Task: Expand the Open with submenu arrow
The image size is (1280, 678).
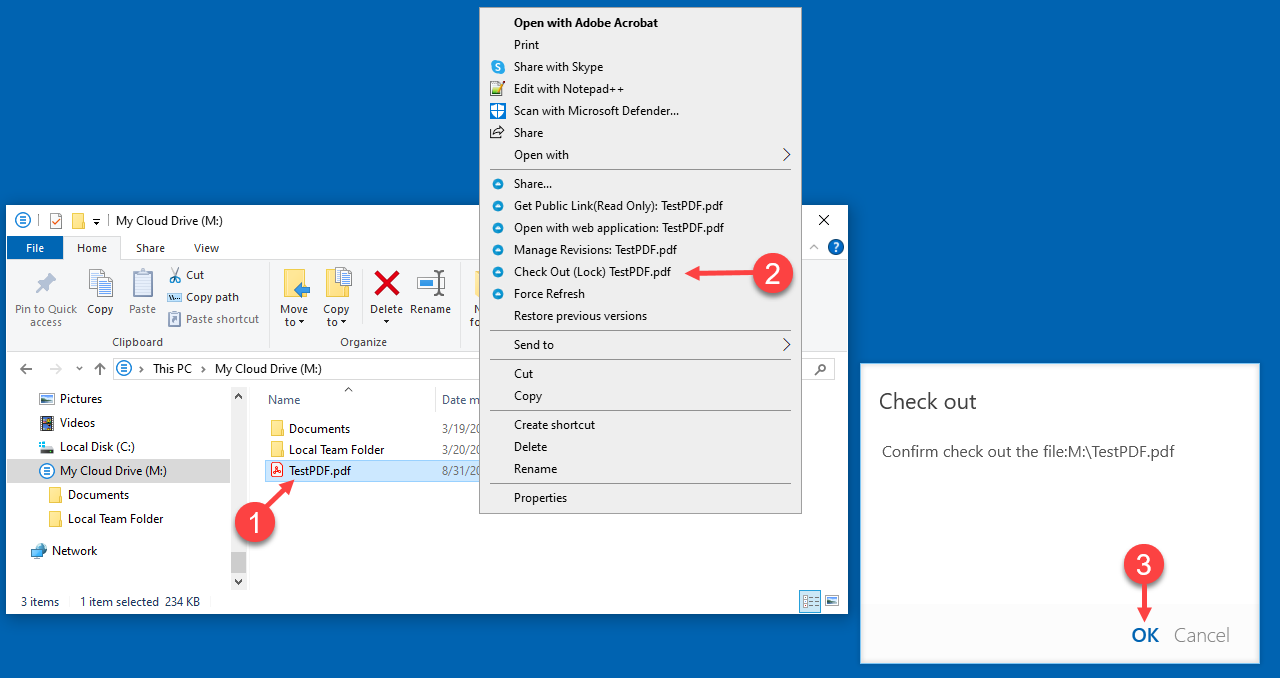Action: pyautogui.click(x=786, y=155)
